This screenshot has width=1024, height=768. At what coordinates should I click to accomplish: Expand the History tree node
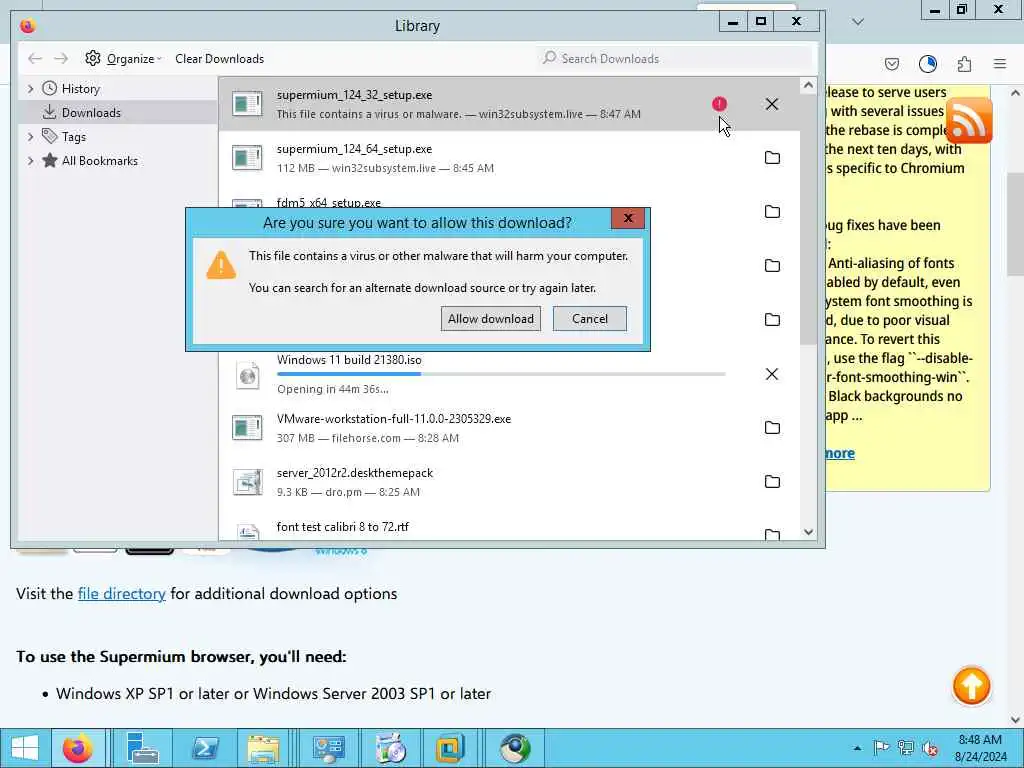[x=30, y=89]
